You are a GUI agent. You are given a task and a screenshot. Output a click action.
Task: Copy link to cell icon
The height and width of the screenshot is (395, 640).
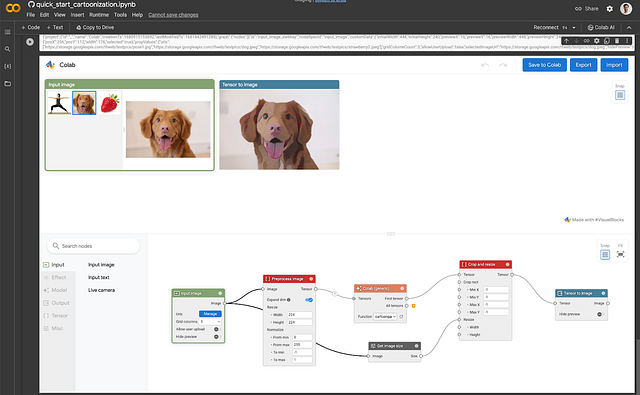click(587, 41)
